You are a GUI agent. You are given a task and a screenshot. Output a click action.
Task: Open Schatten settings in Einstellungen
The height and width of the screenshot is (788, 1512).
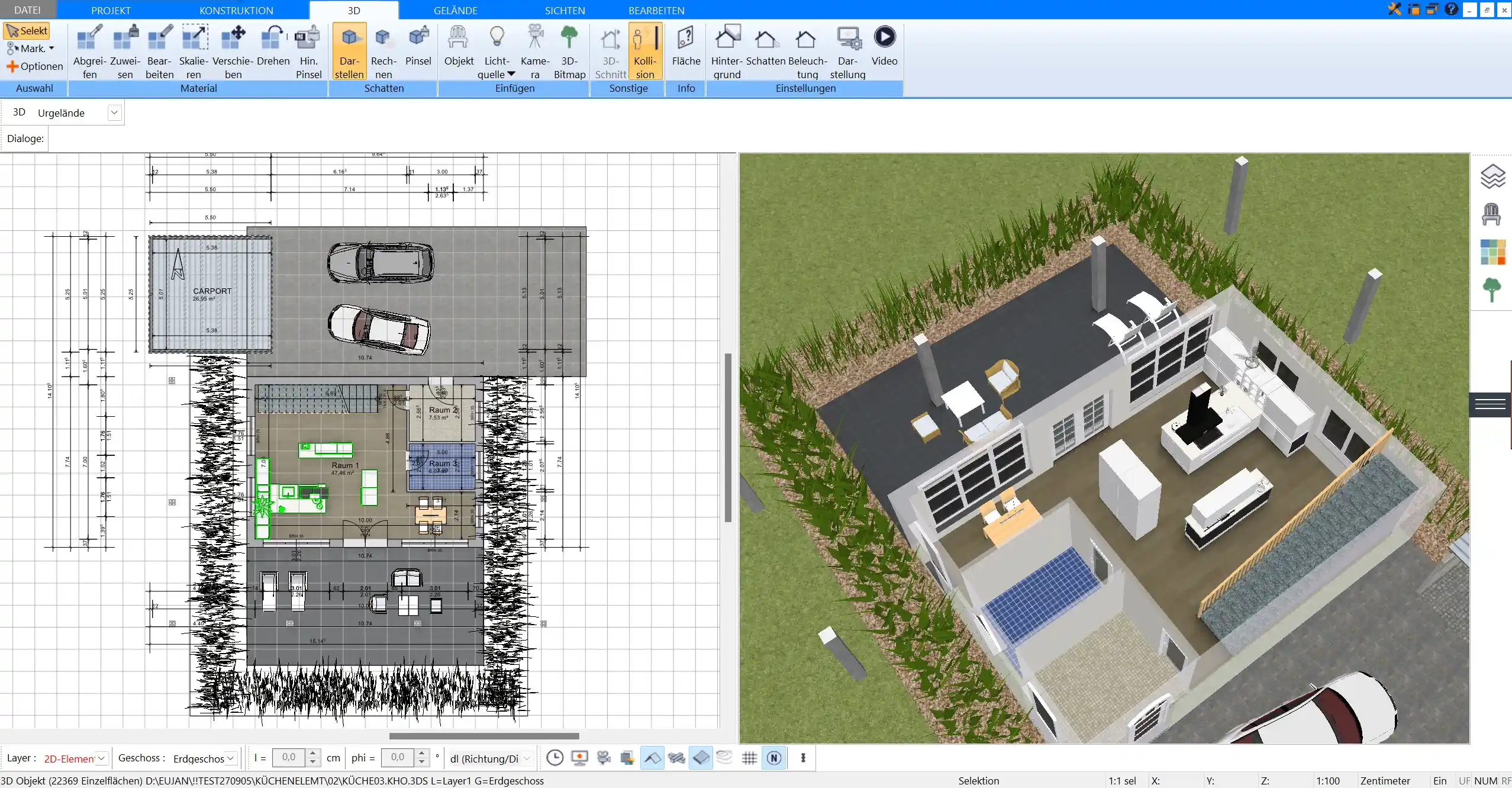point(766,46)
